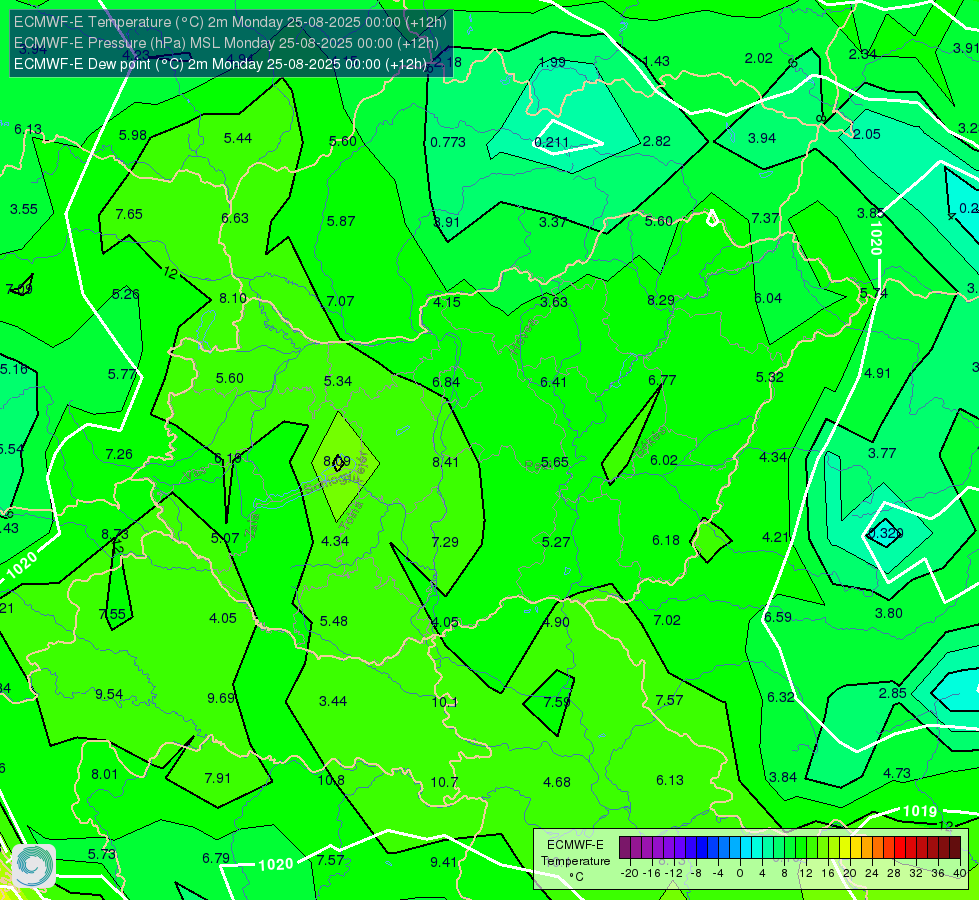Click the 8.09 value in the yellow-green diamond
The width and height of the screenshot is (979, 900).
coord(337,462)
